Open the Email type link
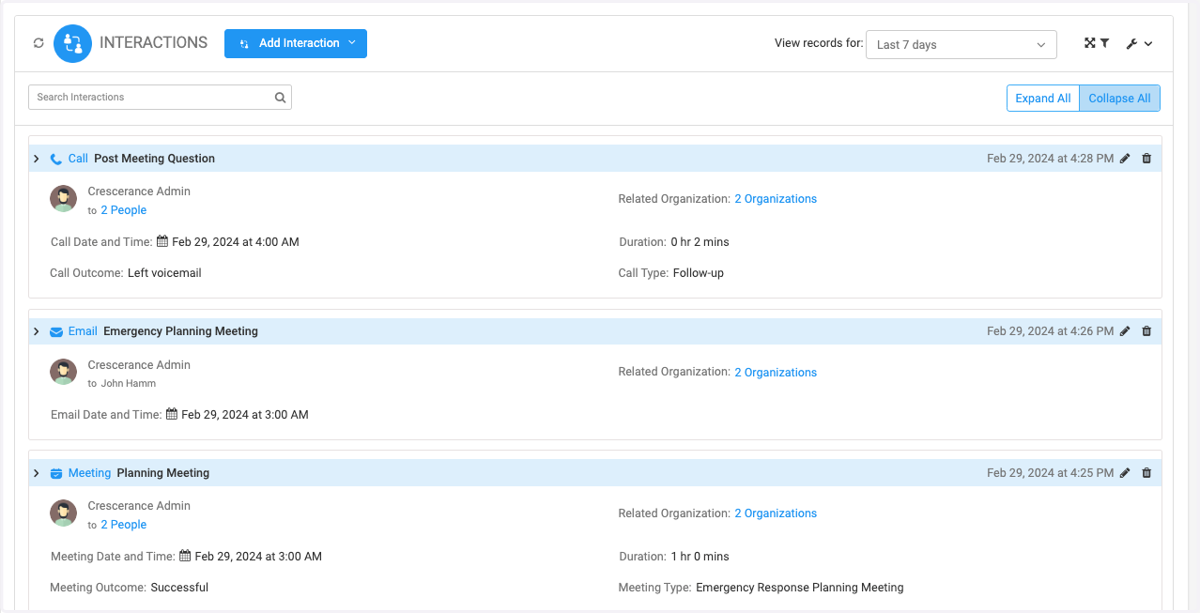The image size is (1200, 613). pos(83,331)
